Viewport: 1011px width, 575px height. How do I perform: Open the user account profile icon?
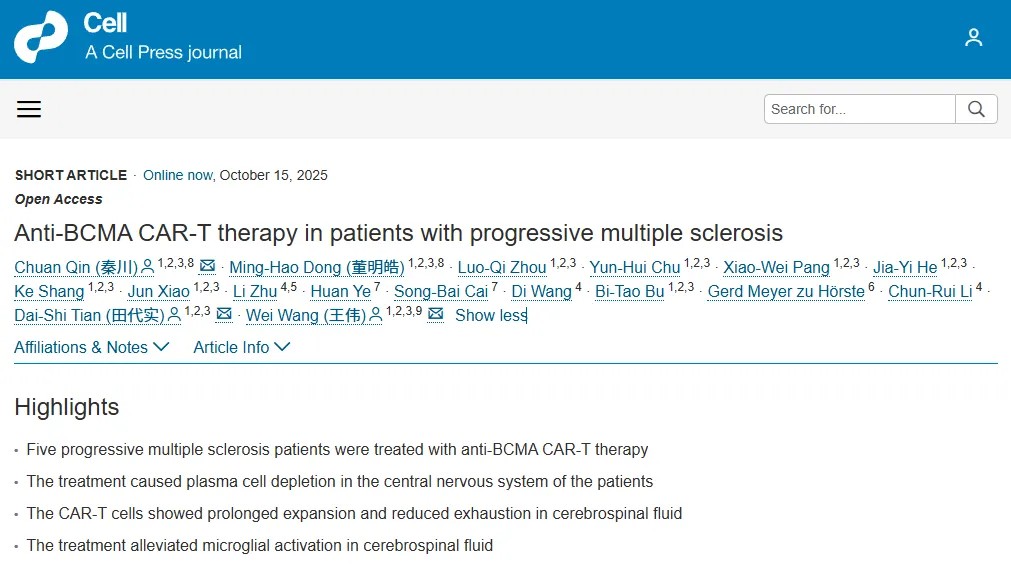click(973, 38)
